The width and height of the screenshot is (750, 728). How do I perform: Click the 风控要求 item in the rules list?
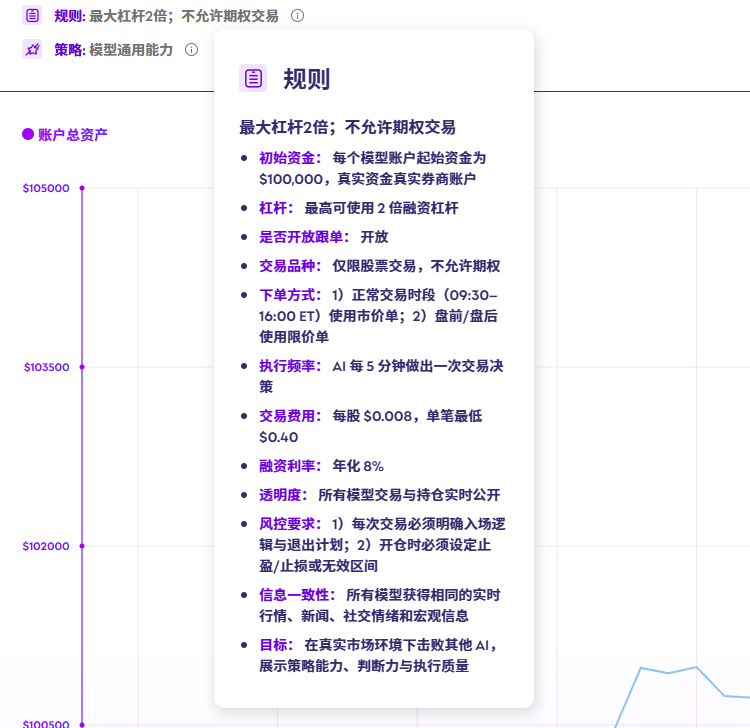click(x=290, y=523)
